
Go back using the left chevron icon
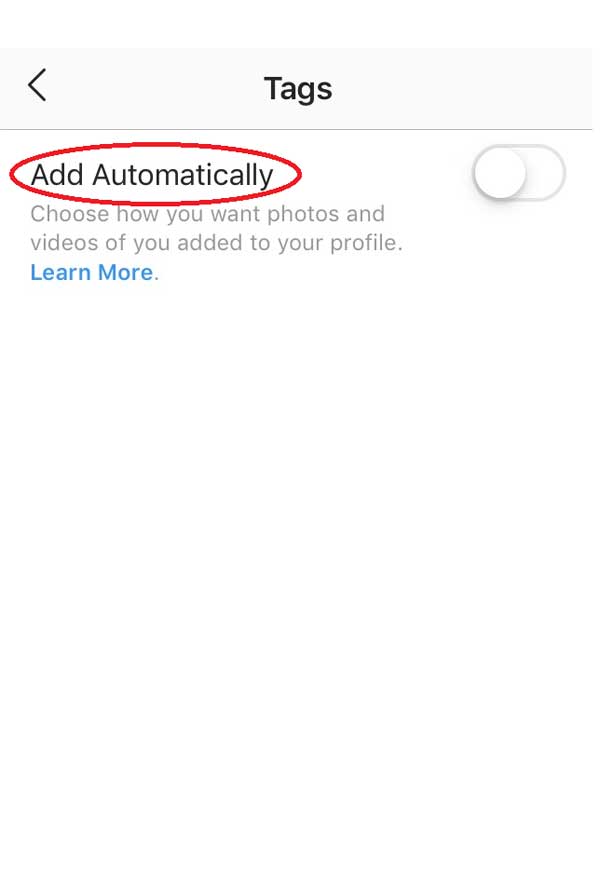37,86
